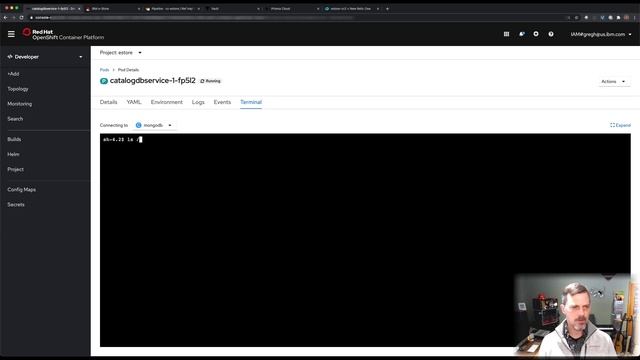
Task: Switch to the last open browser tab
Action: pyautogui.click(x=352, y=9)
